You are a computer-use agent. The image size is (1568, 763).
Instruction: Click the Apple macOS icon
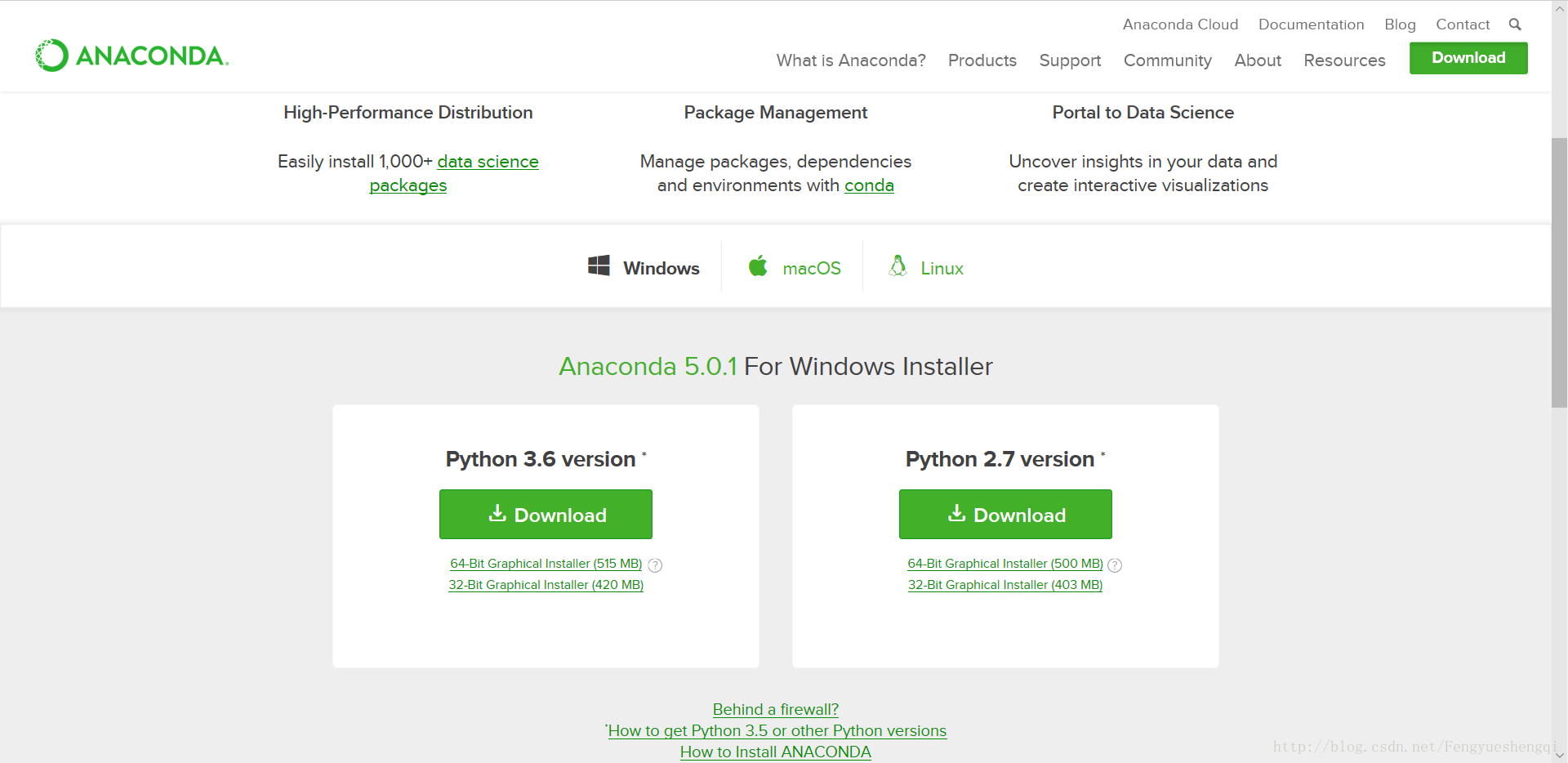point(758,265)
